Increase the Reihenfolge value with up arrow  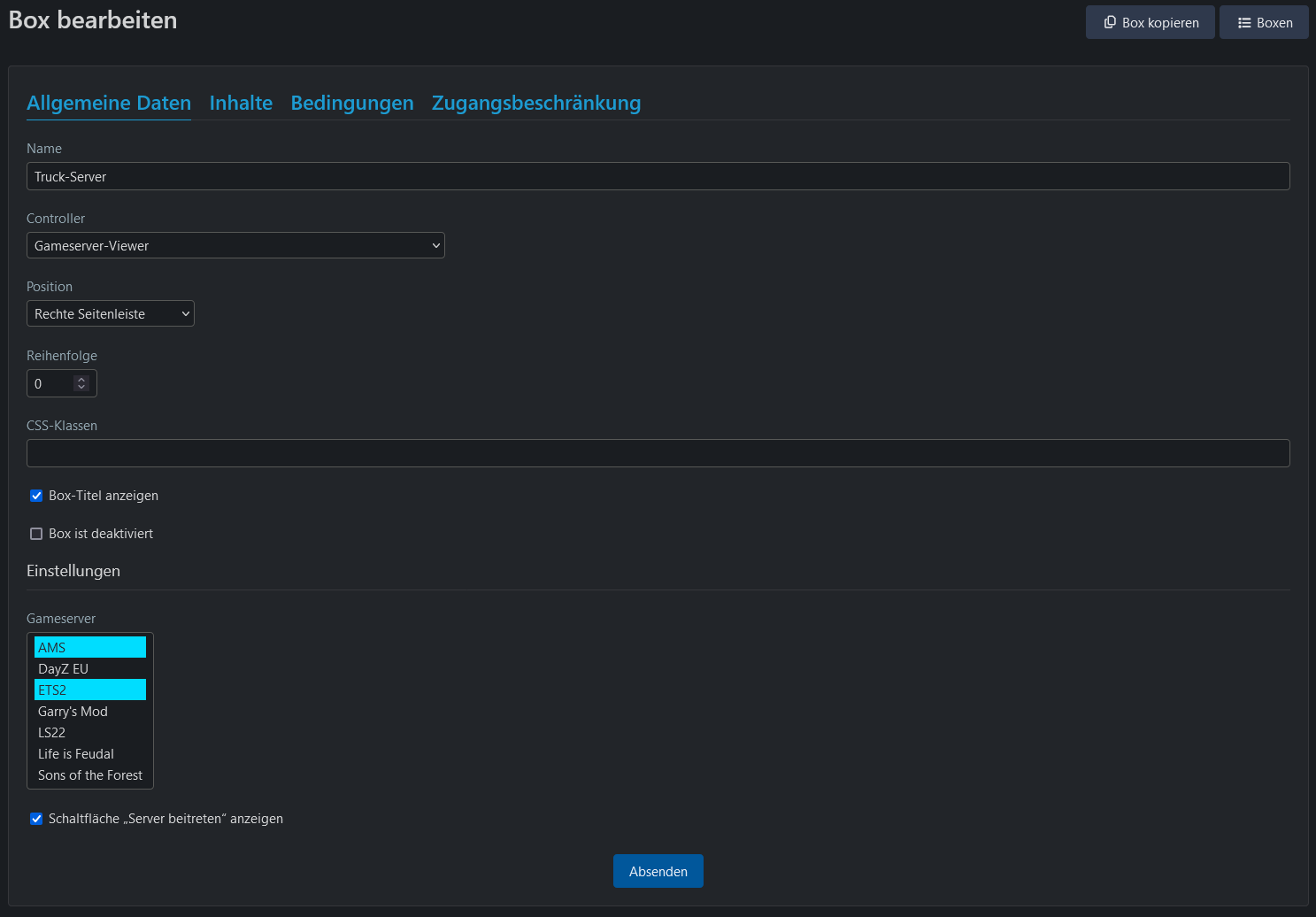point(81,380)
